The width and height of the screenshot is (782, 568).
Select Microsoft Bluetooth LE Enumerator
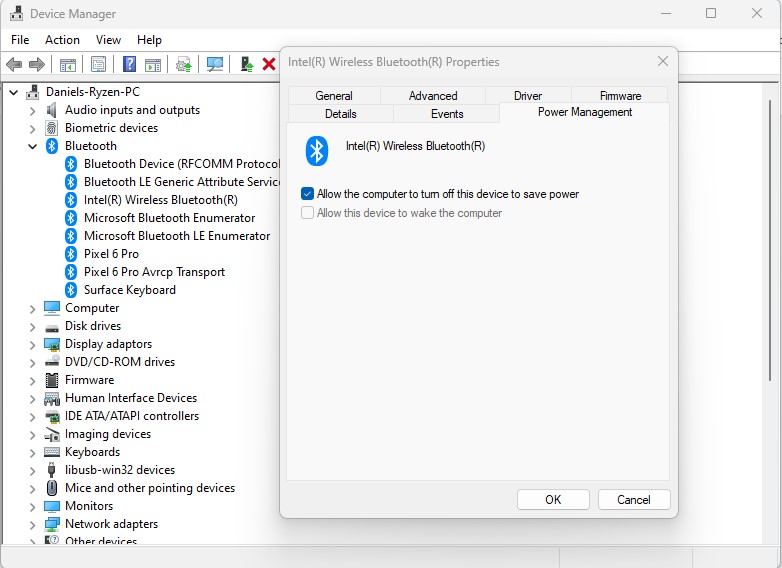[177, 236]
